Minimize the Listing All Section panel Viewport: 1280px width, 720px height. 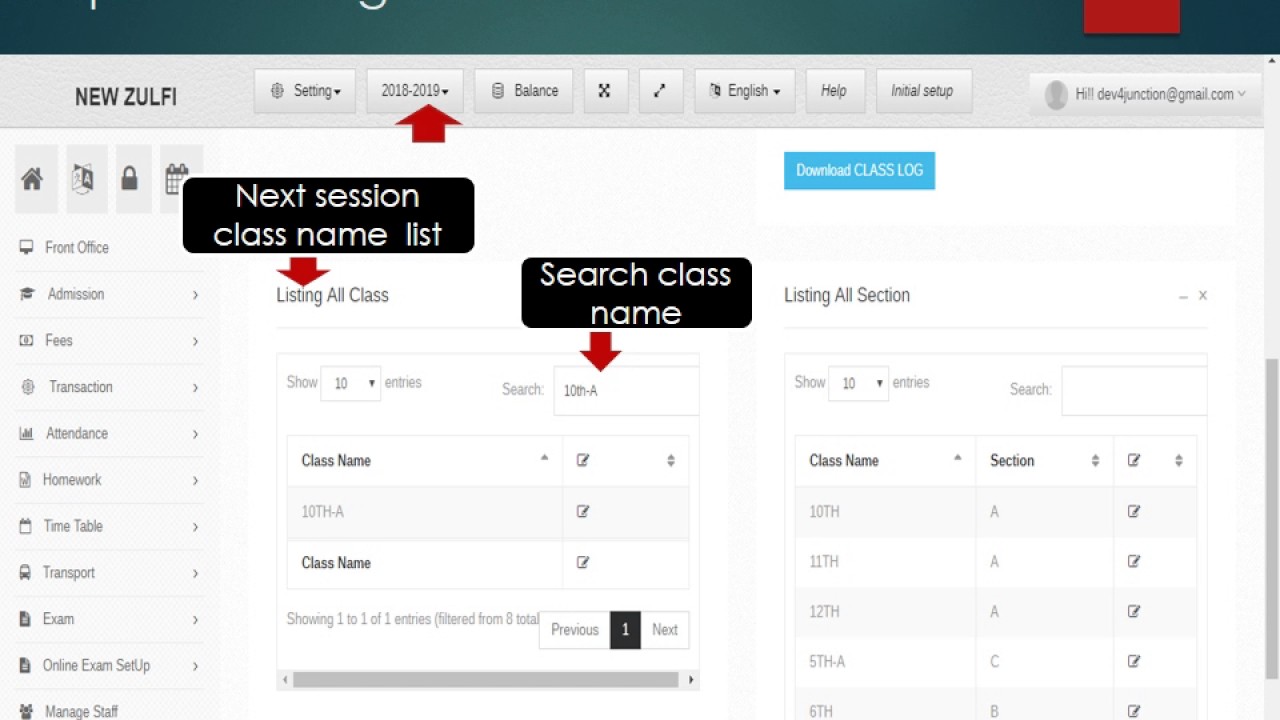coord(1183,296)
